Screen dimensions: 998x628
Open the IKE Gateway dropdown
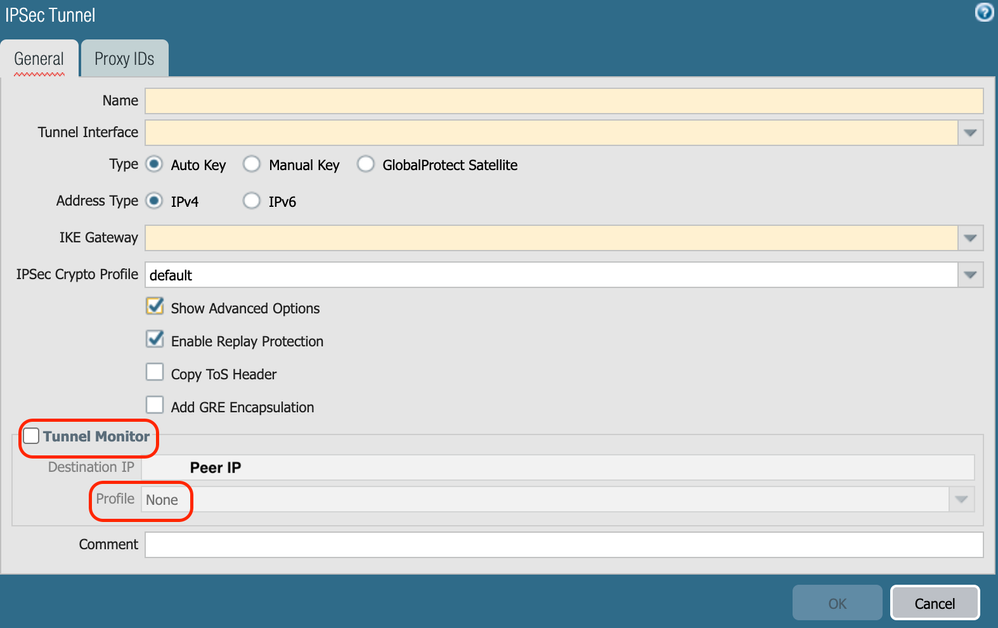970,238
